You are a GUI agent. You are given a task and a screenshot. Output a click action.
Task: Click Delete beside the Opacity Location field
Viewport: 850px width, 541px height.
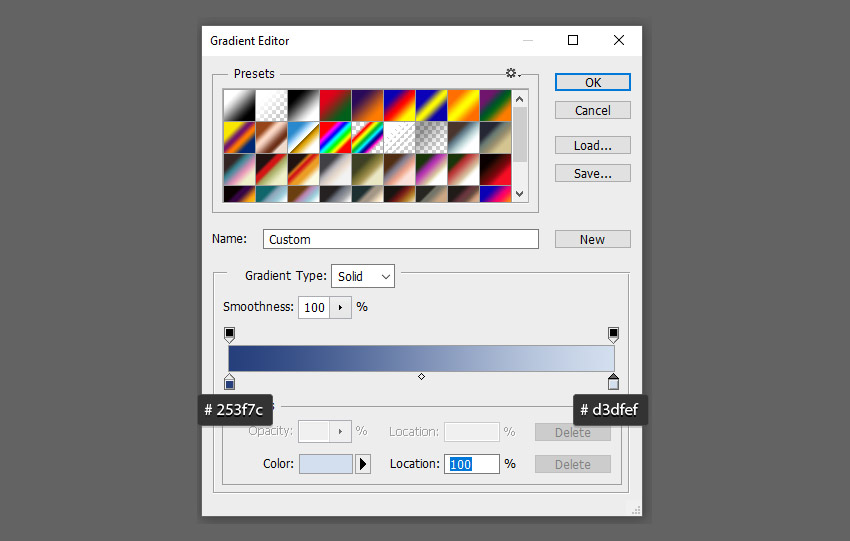pos(572,432)
